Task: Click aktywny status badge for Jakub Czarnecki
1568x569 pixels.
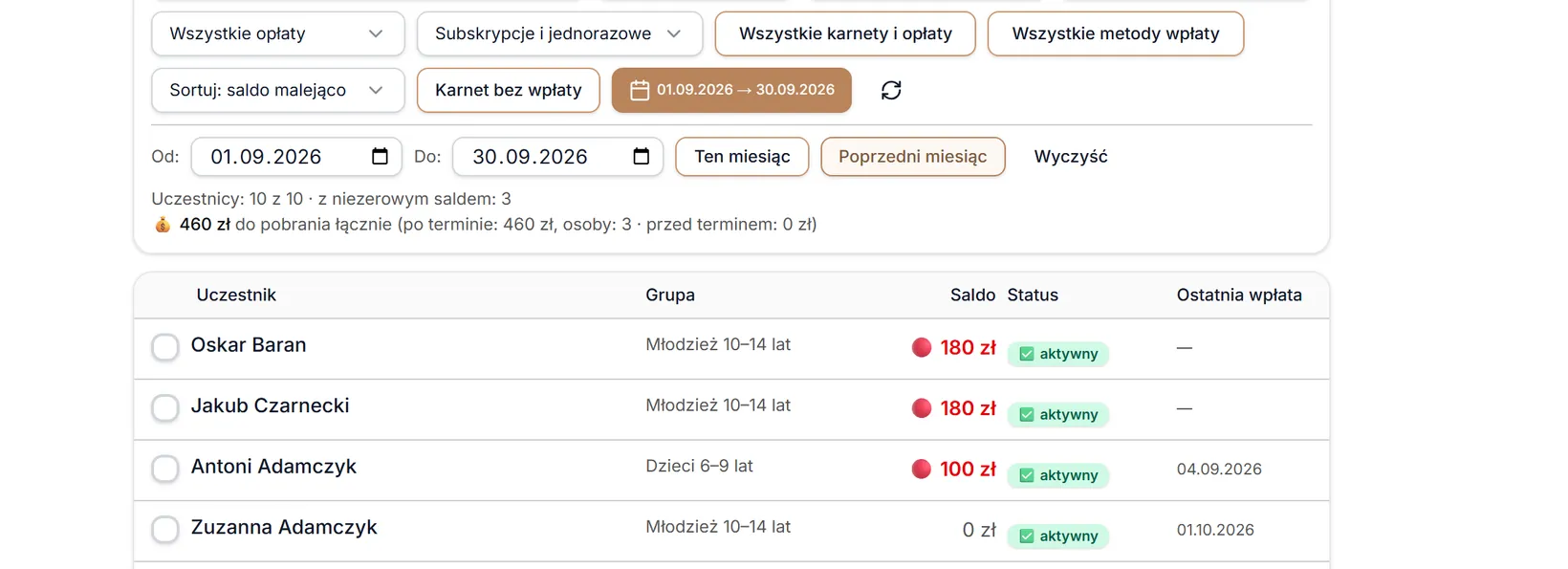Action: 1058,415
